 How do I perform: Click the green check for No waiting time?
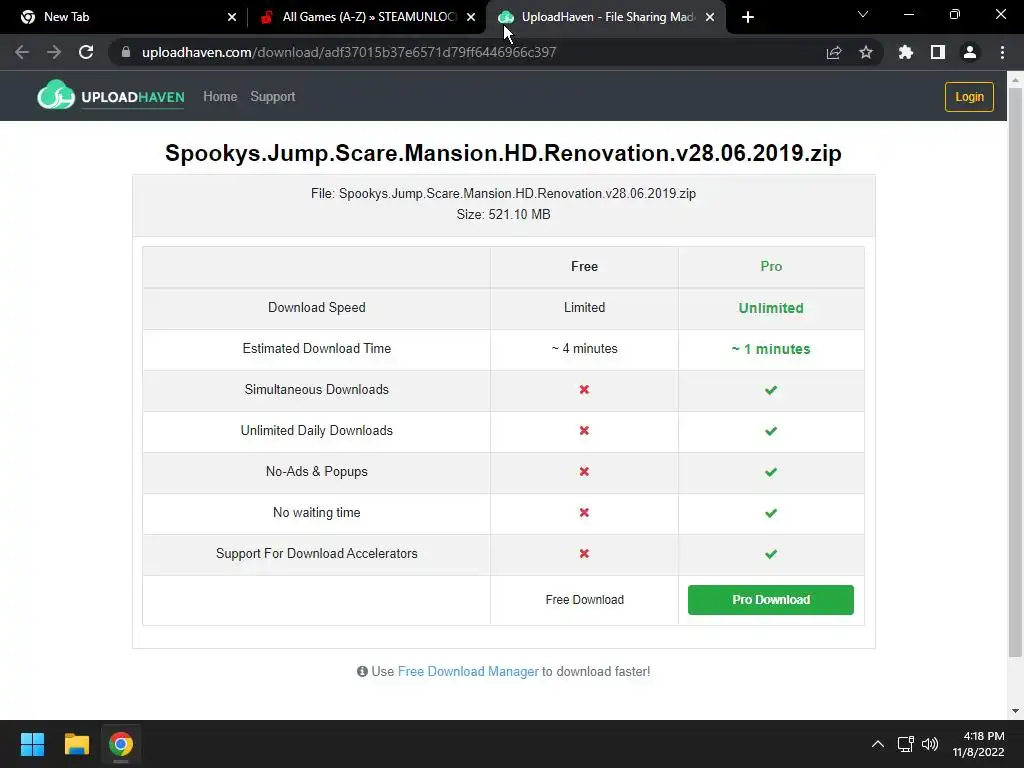771,513
